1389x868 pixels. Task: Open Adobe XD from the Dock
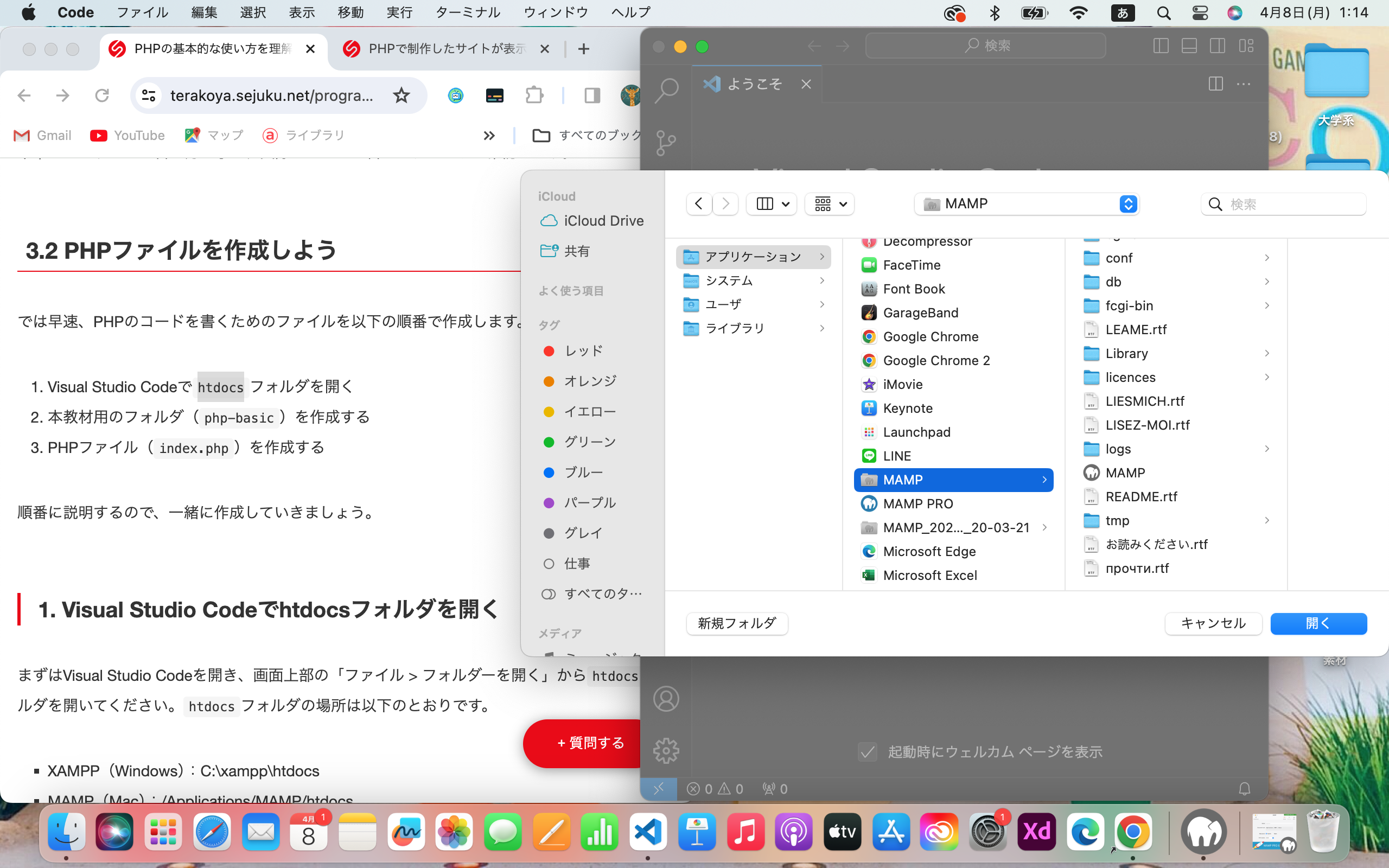[1036, 832]
